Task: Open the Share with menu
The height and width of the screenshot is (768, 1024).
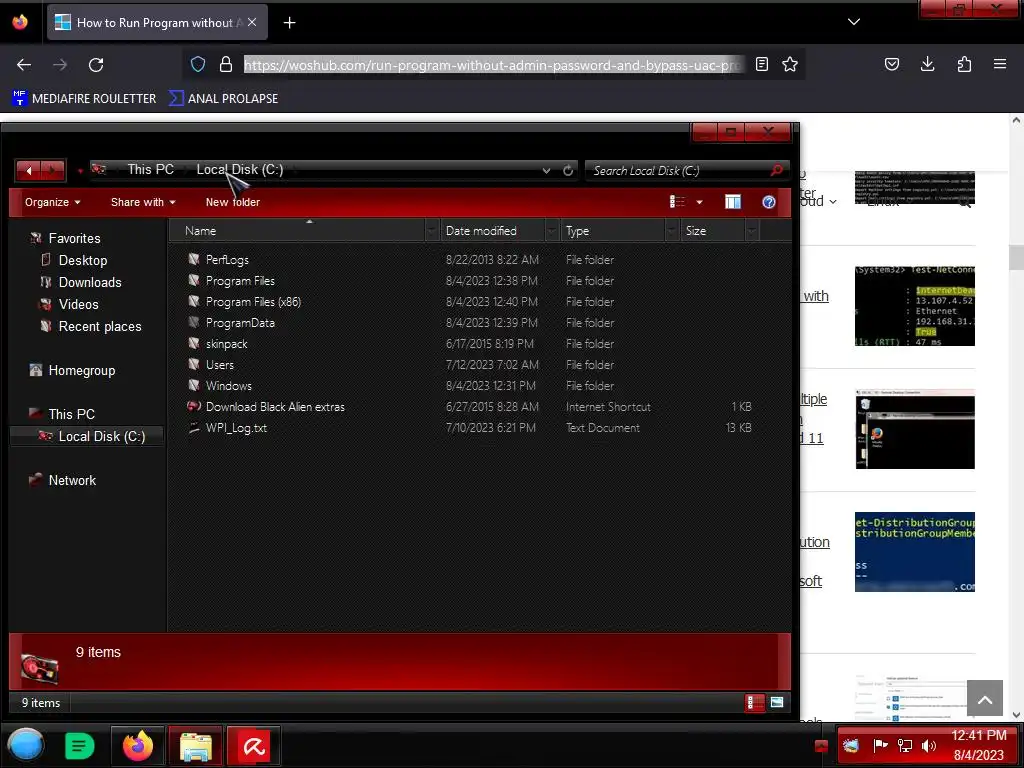Action: click(x=143, y=202)
